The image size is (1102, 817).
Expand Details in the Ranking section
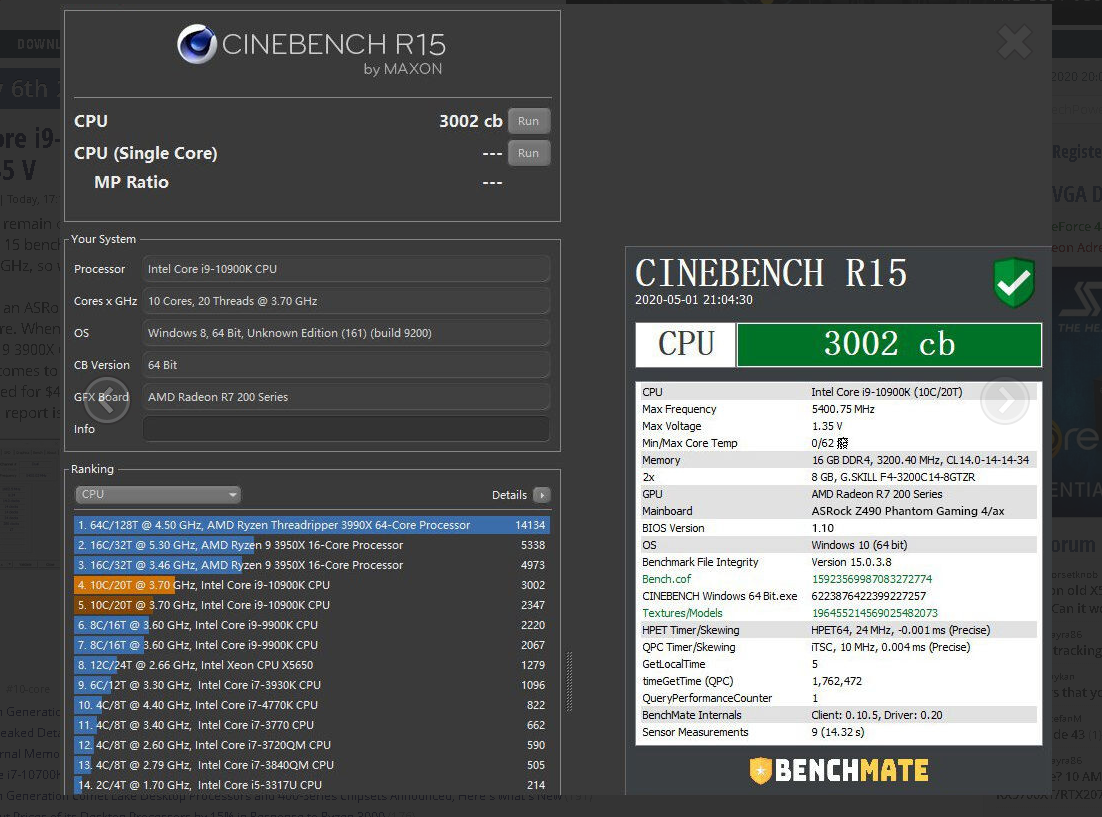click(x=540, y=494)
